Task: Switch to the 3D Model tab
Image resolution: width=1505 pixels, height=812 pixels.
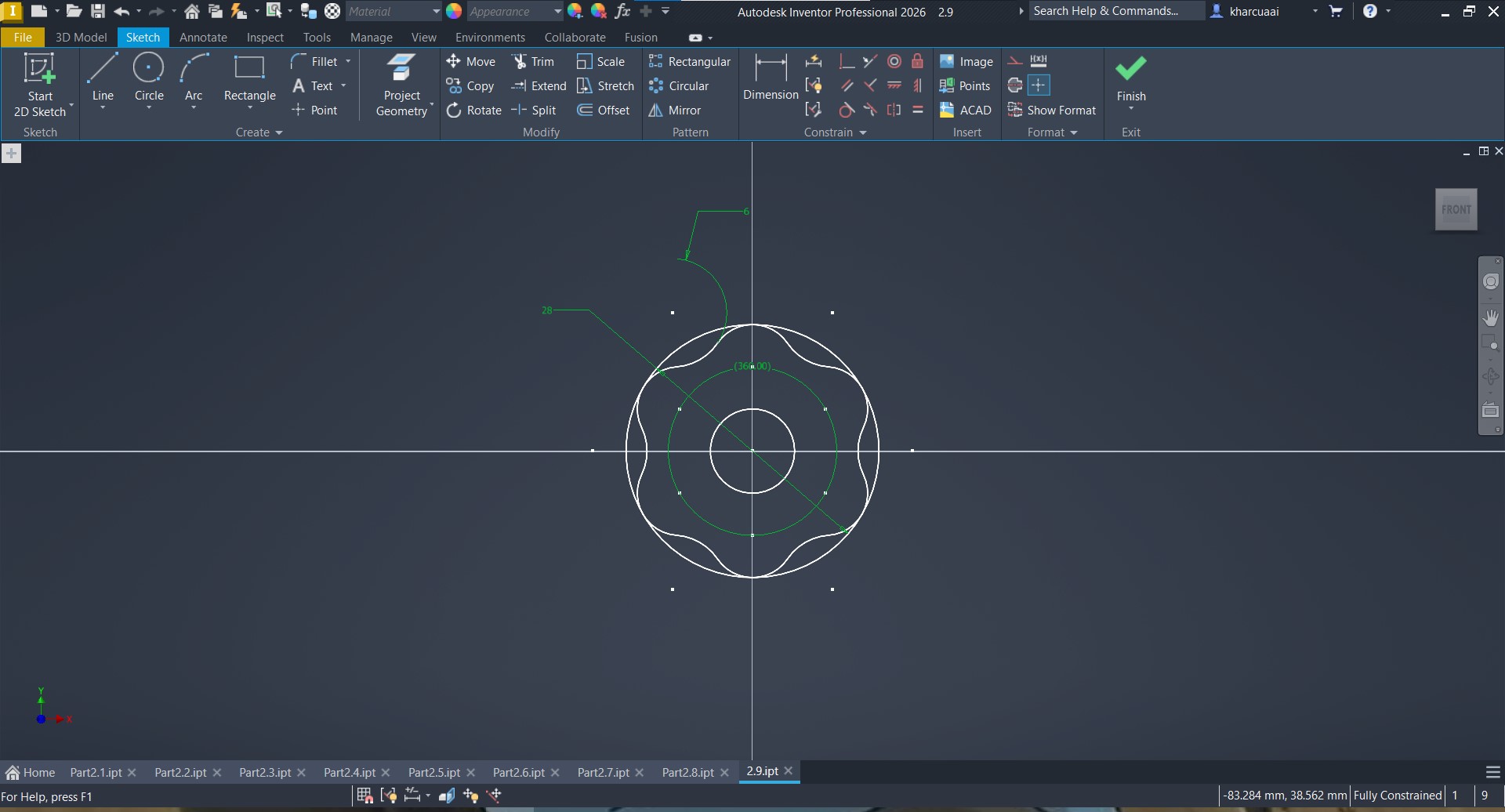Action: coord(81,38)
